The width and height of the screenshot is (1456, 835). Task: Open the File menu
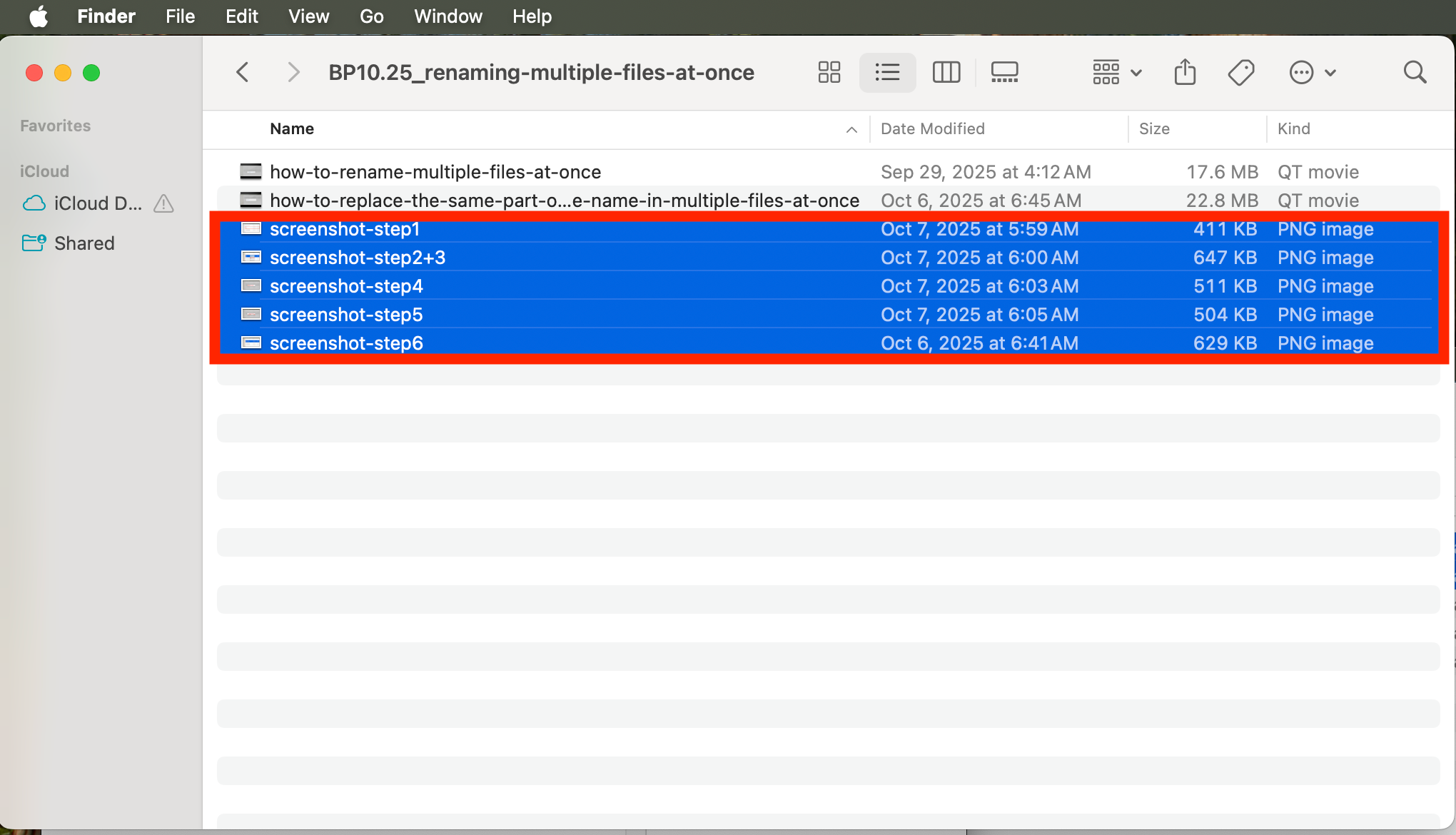[x=180, y=16]
